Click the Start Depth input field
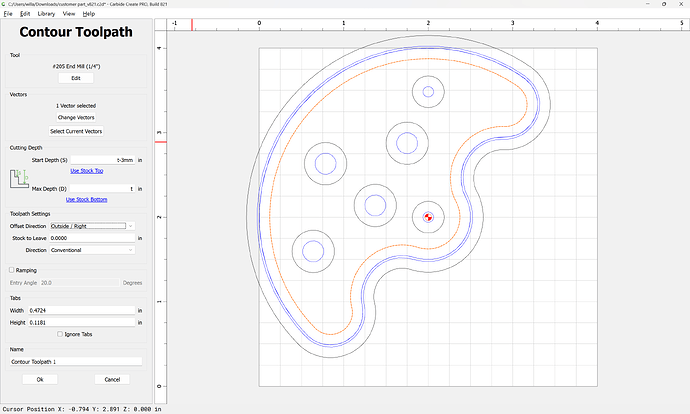The image size is (690, 414). point(102,160)
